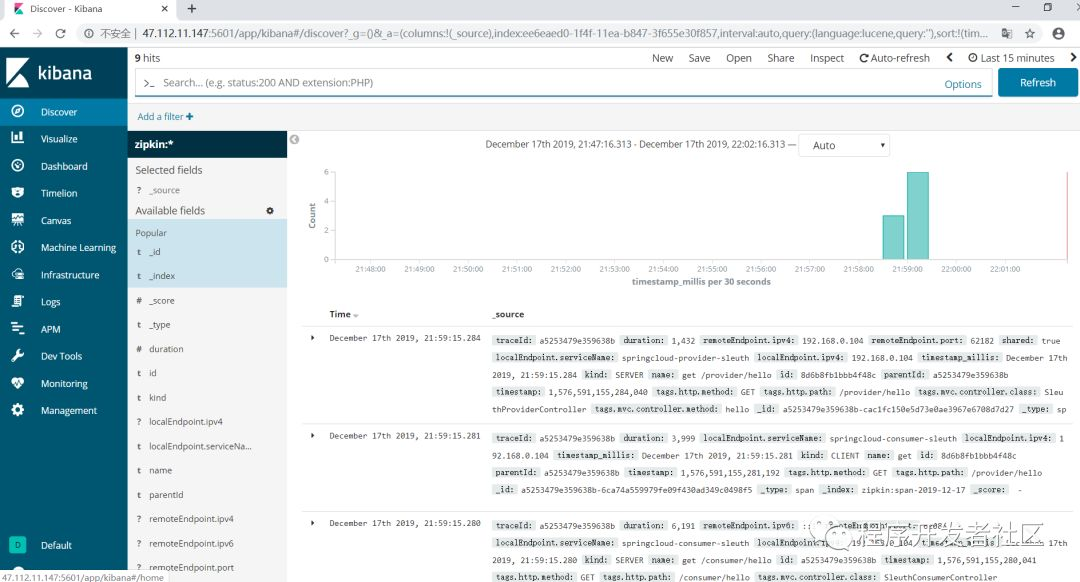1080x582 pixels.
Task: Click the Management gear icon
Action: point(17,410)
